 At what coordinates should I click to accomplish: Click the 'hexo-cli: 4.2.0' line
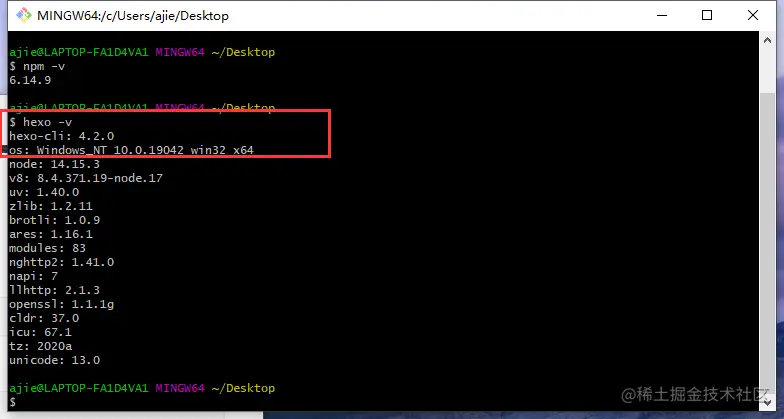point(62,136)
